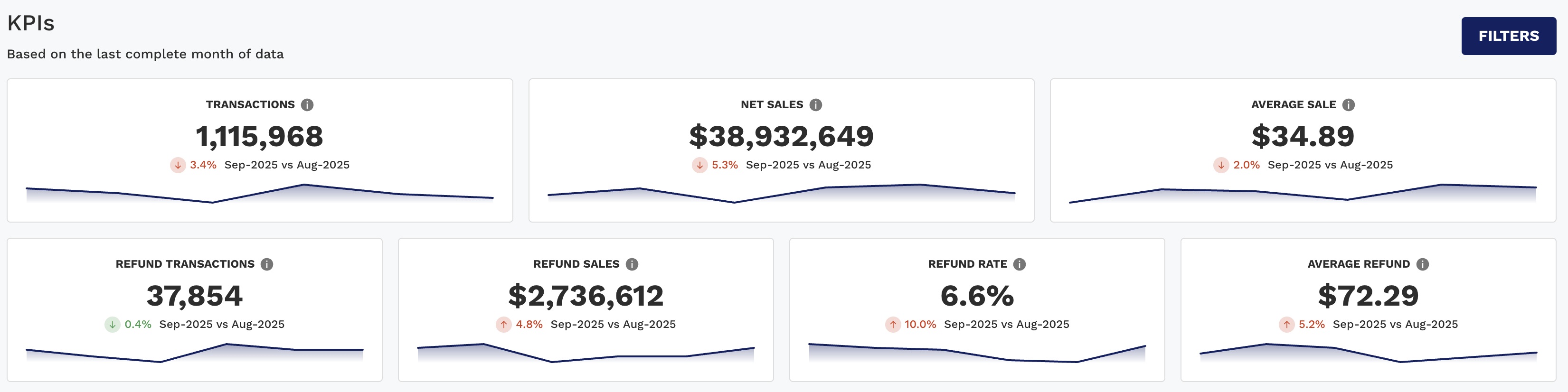Click the Transactions info icon
Screen dimensions: 1568x392
[307, 105]
